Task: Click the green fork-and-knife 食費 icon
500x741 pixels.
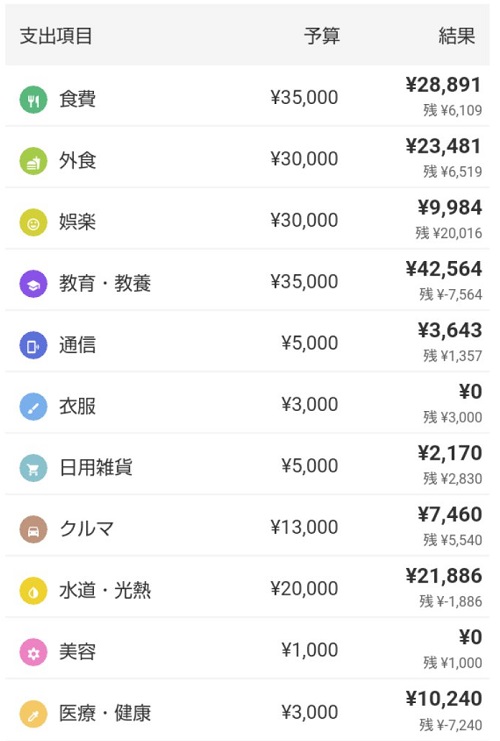Action: click(x=33, y=100)
